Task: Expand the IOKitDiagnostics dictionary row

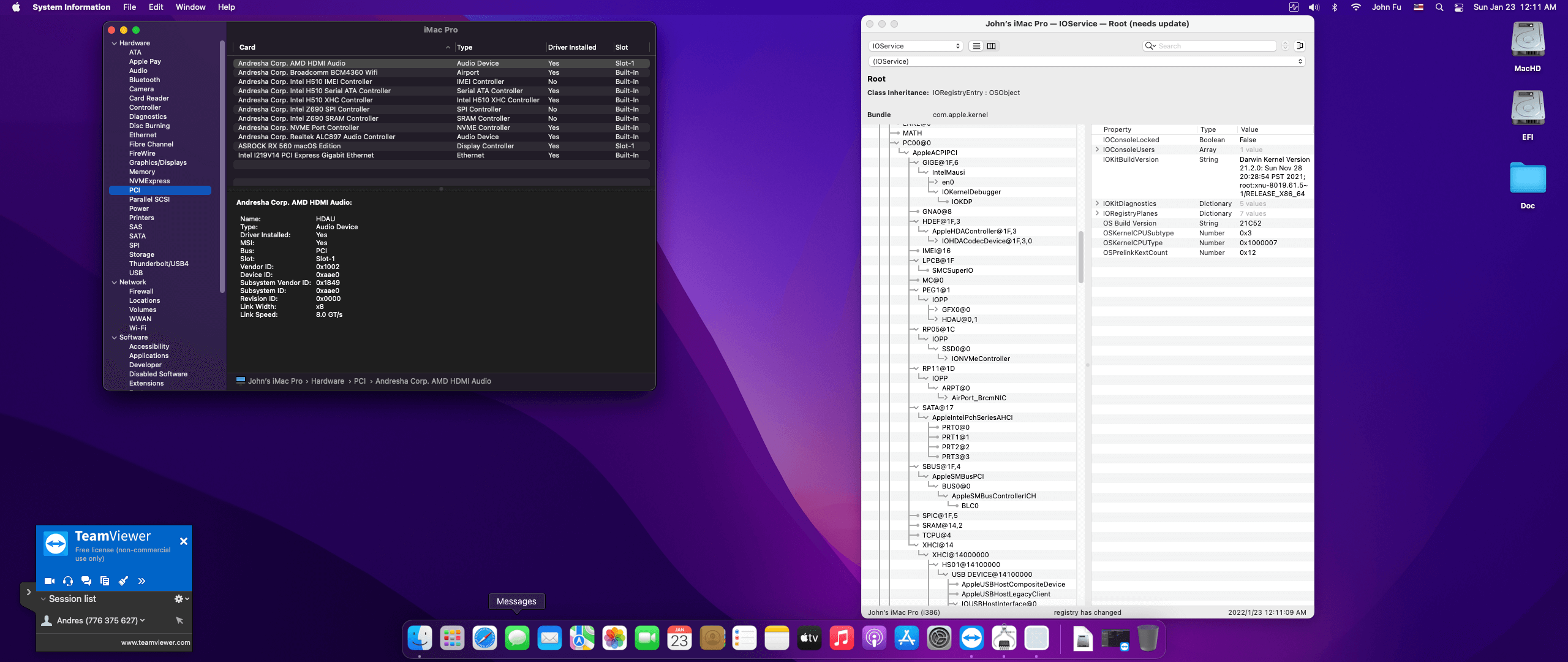Action: pos(1097,204)
